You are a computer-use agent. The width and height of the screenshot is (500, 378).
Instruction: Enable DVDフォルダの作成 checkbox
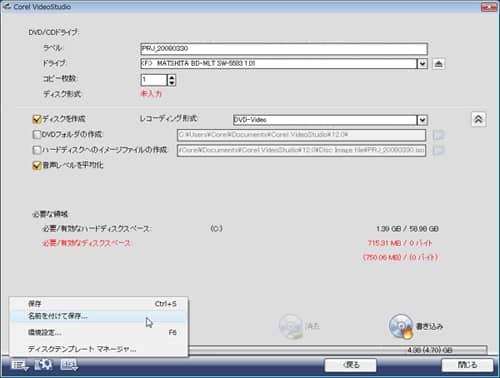pos(37,134)
